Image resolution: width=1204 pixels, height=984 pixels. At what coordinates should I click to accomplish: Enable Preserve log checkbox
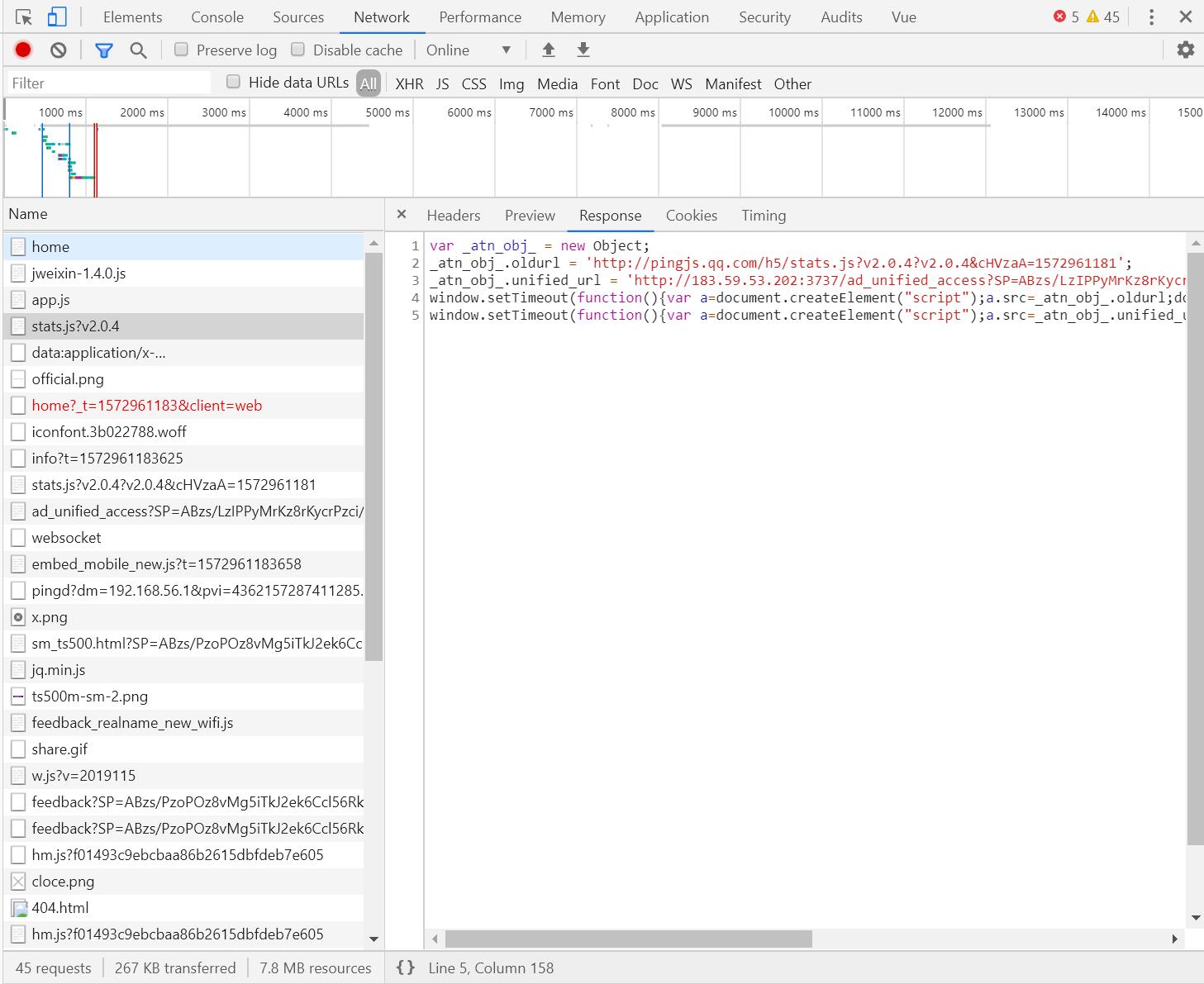[181, 50]
